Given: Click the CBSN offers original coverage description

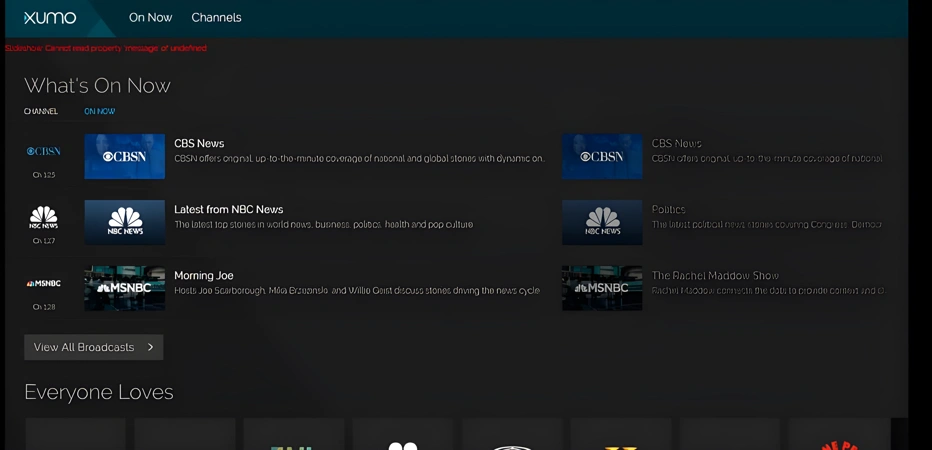Looking at the screenshot, I should point(360,159).
